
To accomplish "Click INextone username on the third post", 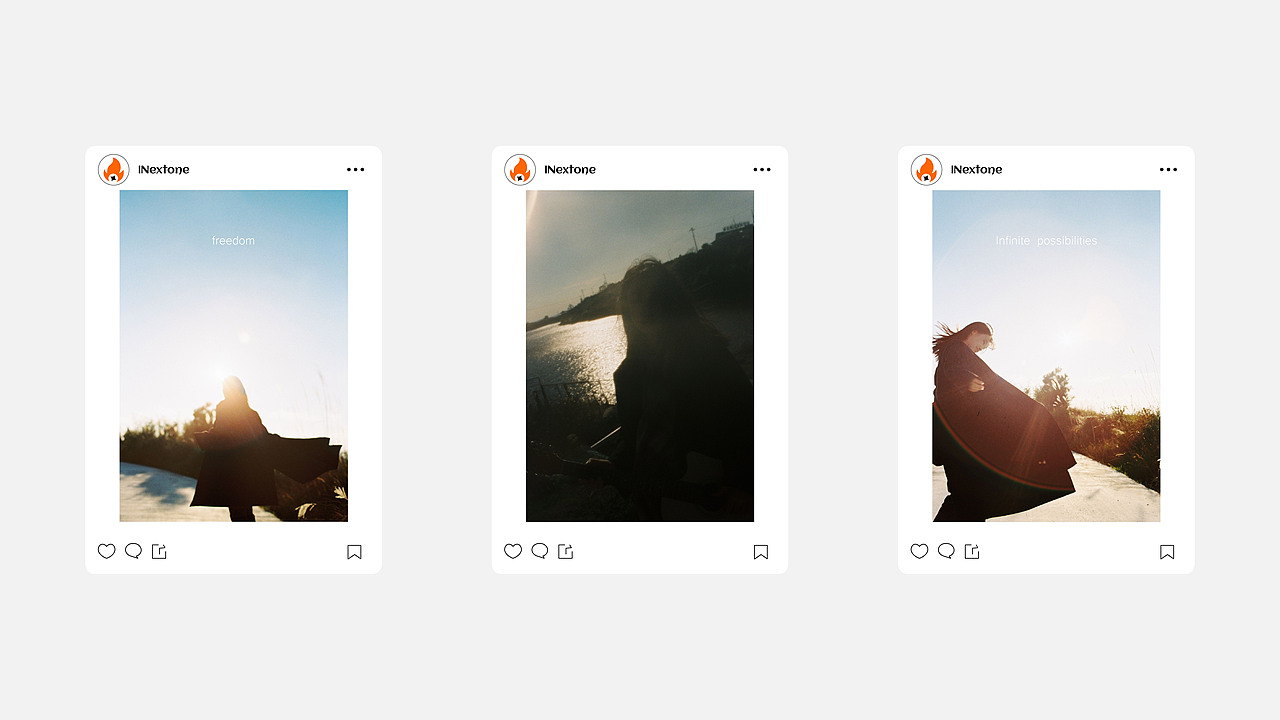I will click(x=977, y=170).
